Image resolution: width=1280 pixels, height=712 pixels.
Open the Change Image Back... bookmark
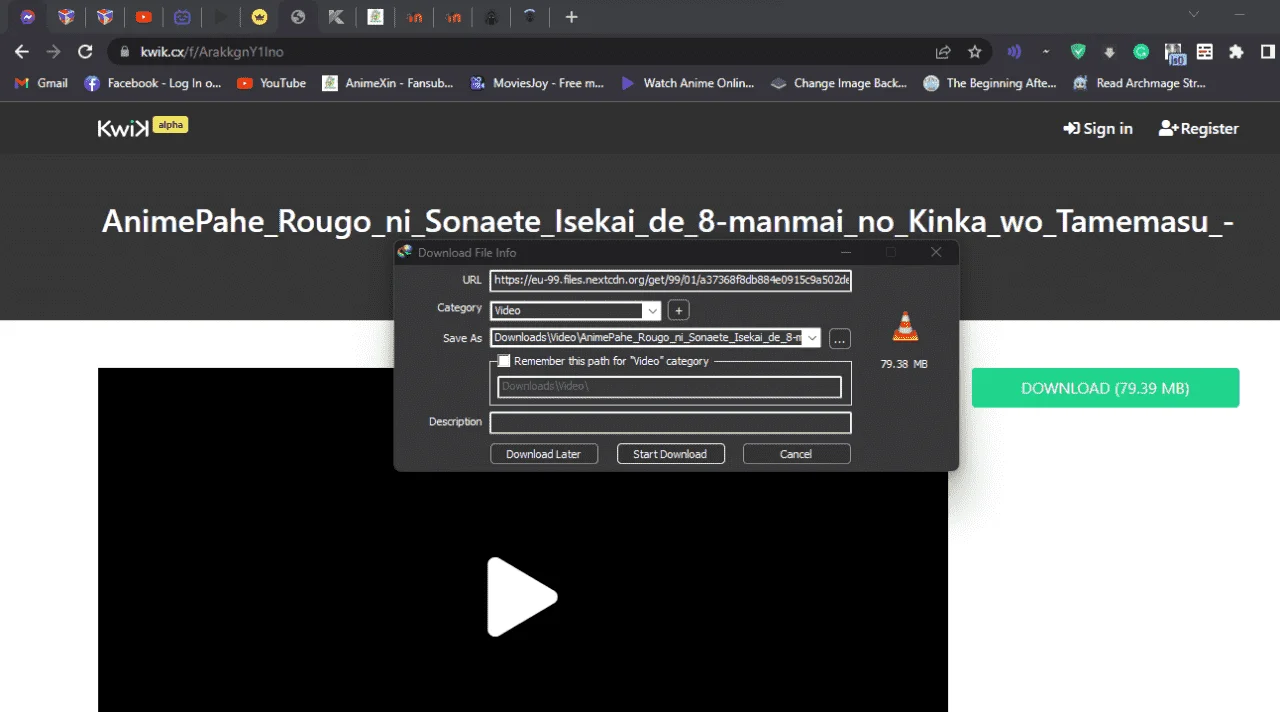(839, 83)
